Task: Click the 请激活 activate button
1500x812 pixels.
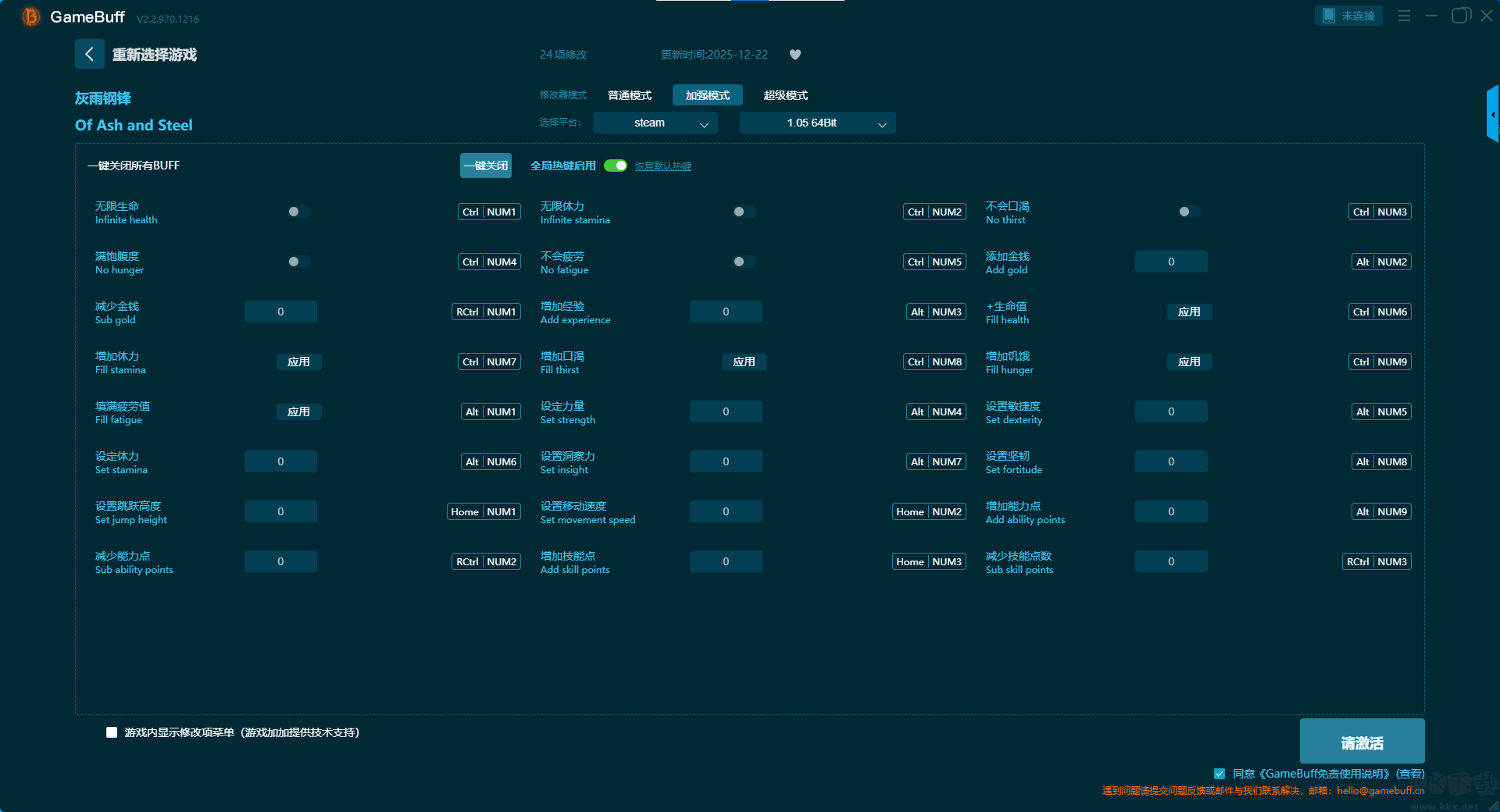Action: click(x=1362, y=742)
